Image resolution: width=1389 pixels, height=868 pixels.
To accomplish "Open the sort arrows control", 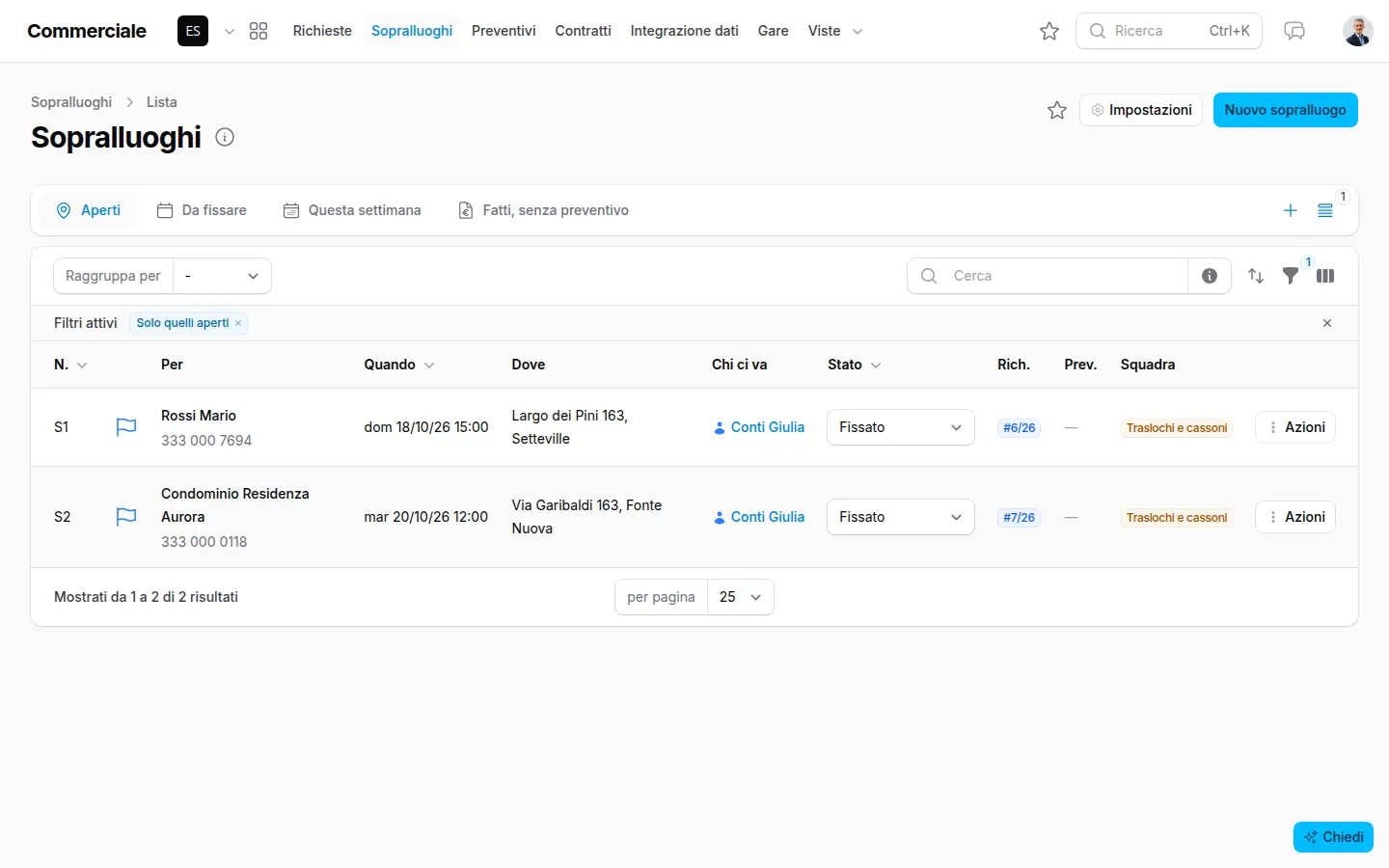I will [1256, 276].
